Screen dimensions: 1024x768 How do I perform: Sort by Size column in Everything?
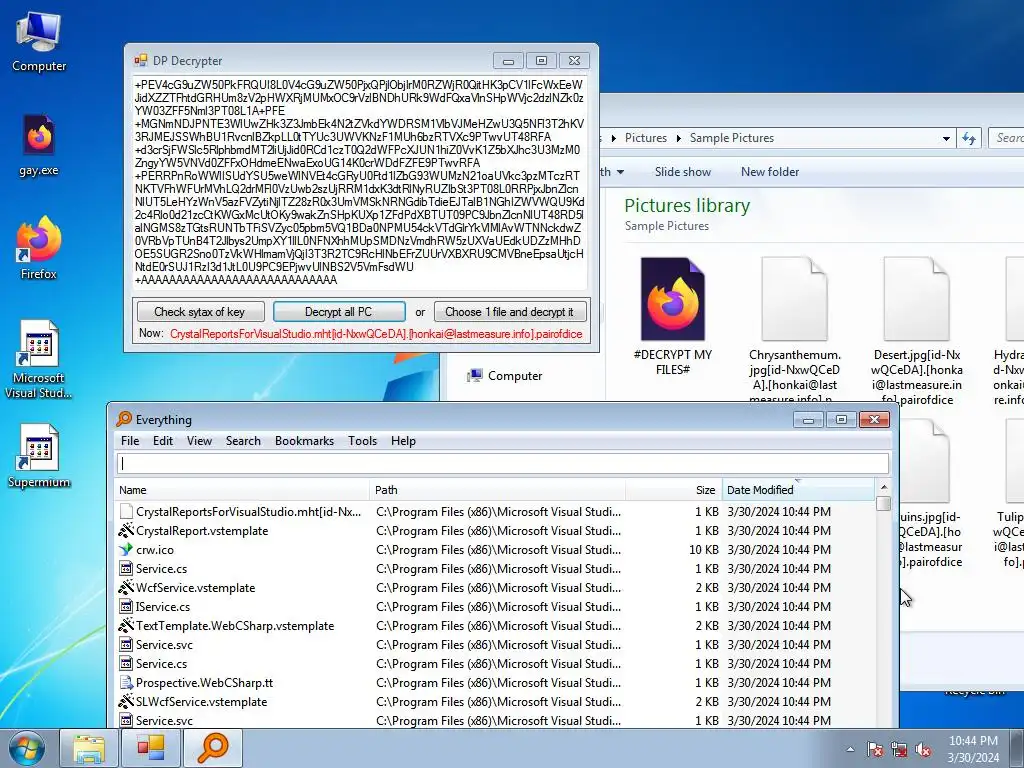(673, 490)
